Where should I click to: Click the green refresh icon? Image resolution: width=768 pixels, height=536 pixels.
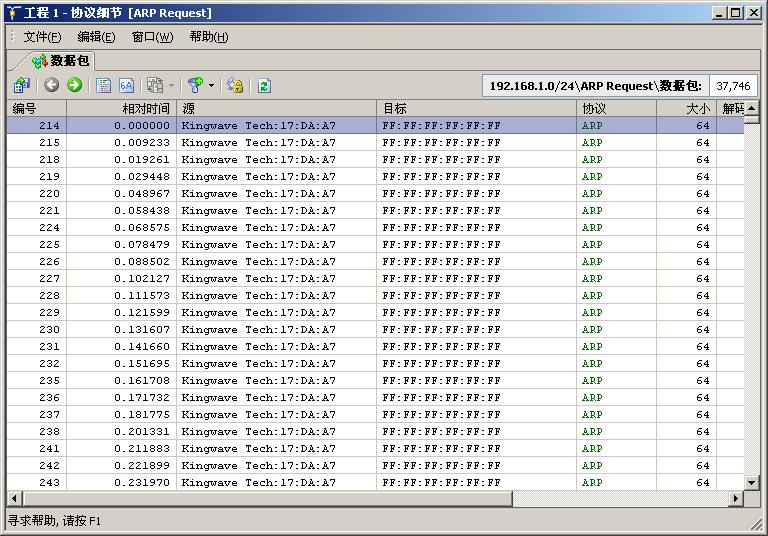click(x=264, y=86)
